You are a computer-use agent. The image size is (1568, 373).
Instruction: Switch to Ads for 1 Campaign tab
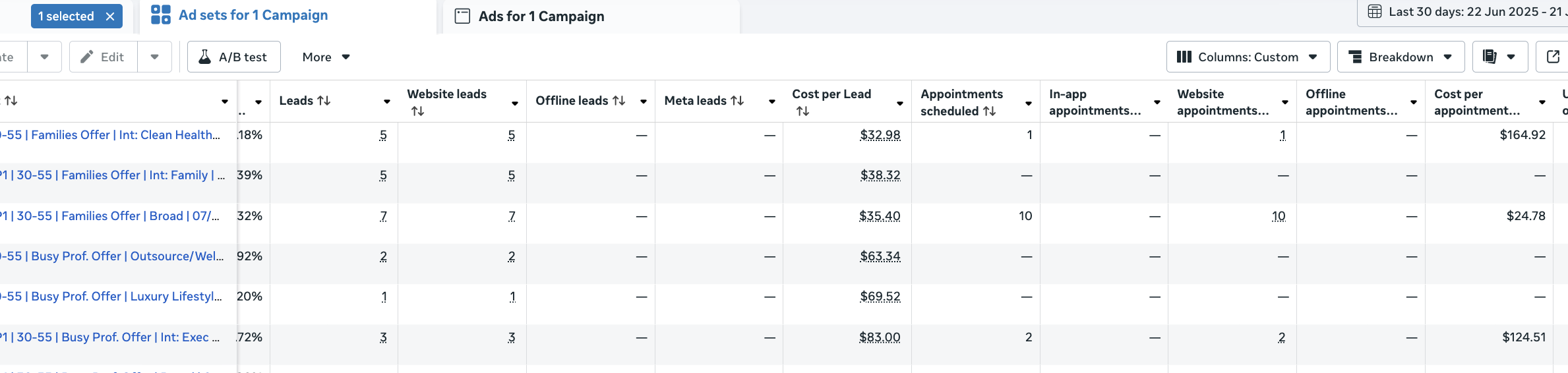[x=541, y=16]
